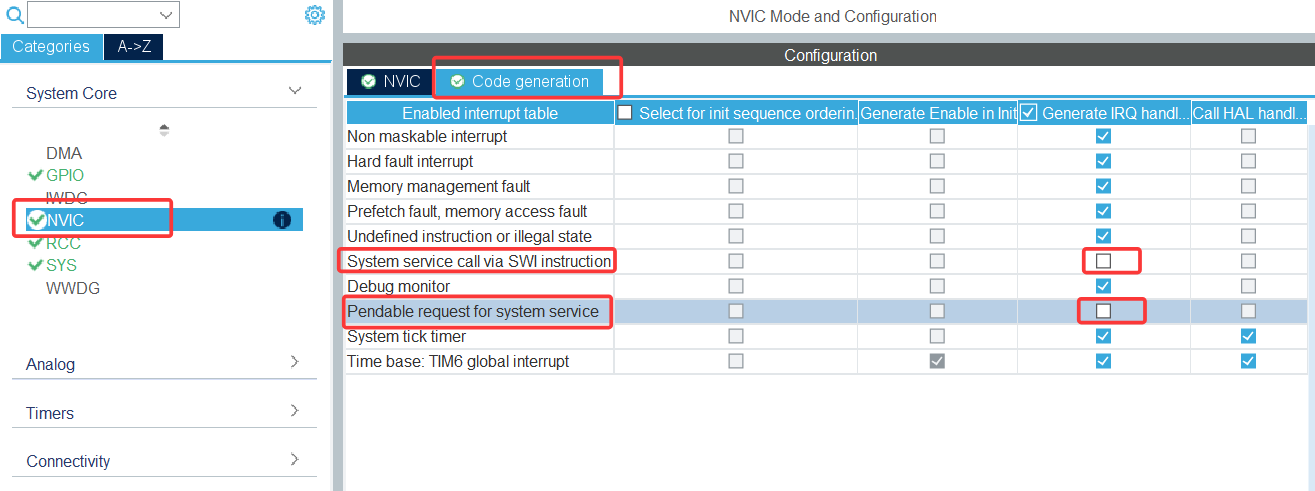Click the green check icon beside RCC
The height and width of the screenshot is (491, 1315).
(x=36, y=243)
